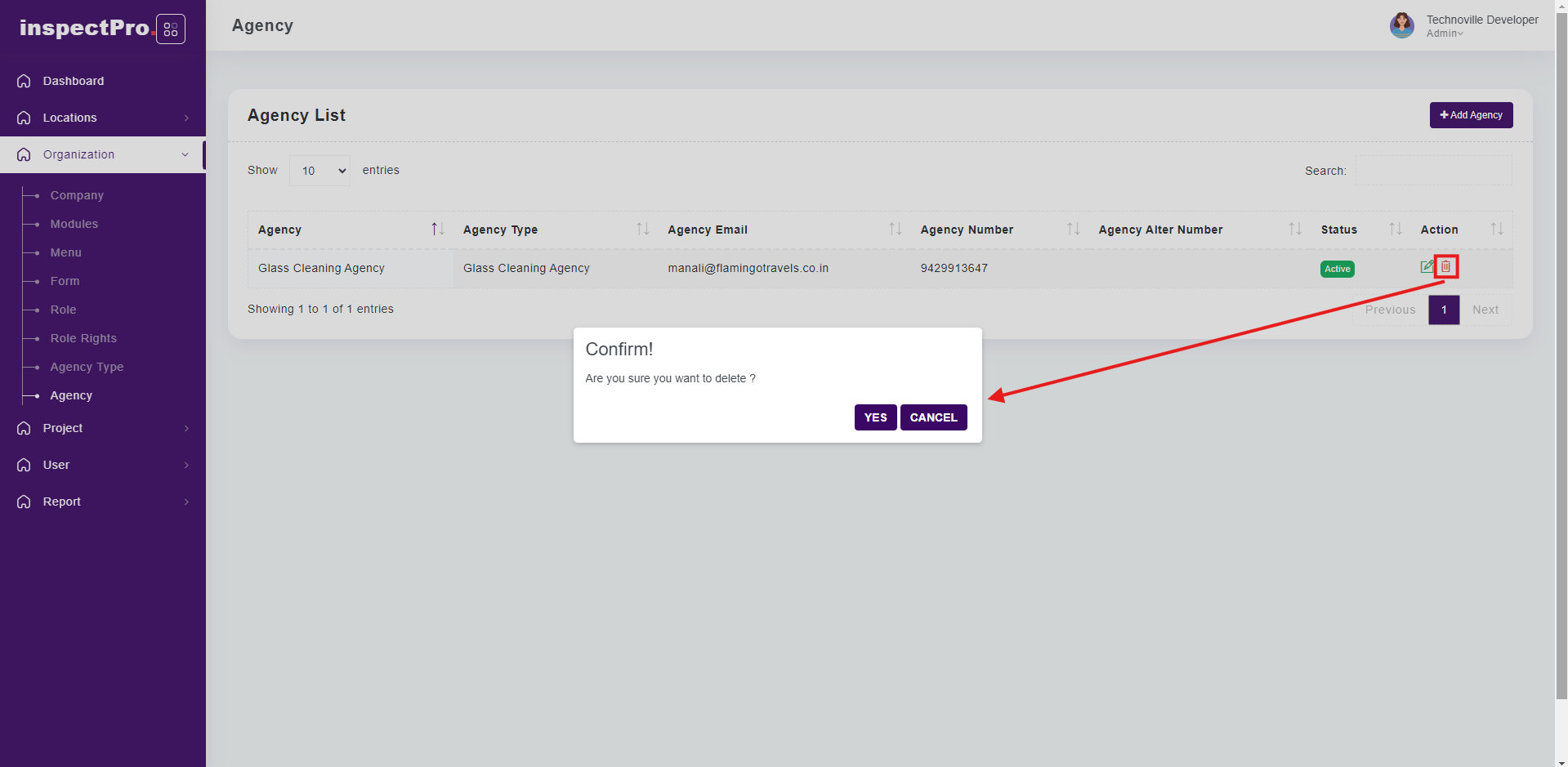
Task: Sort by Status column arrows
Action: tap(1395, 230)
